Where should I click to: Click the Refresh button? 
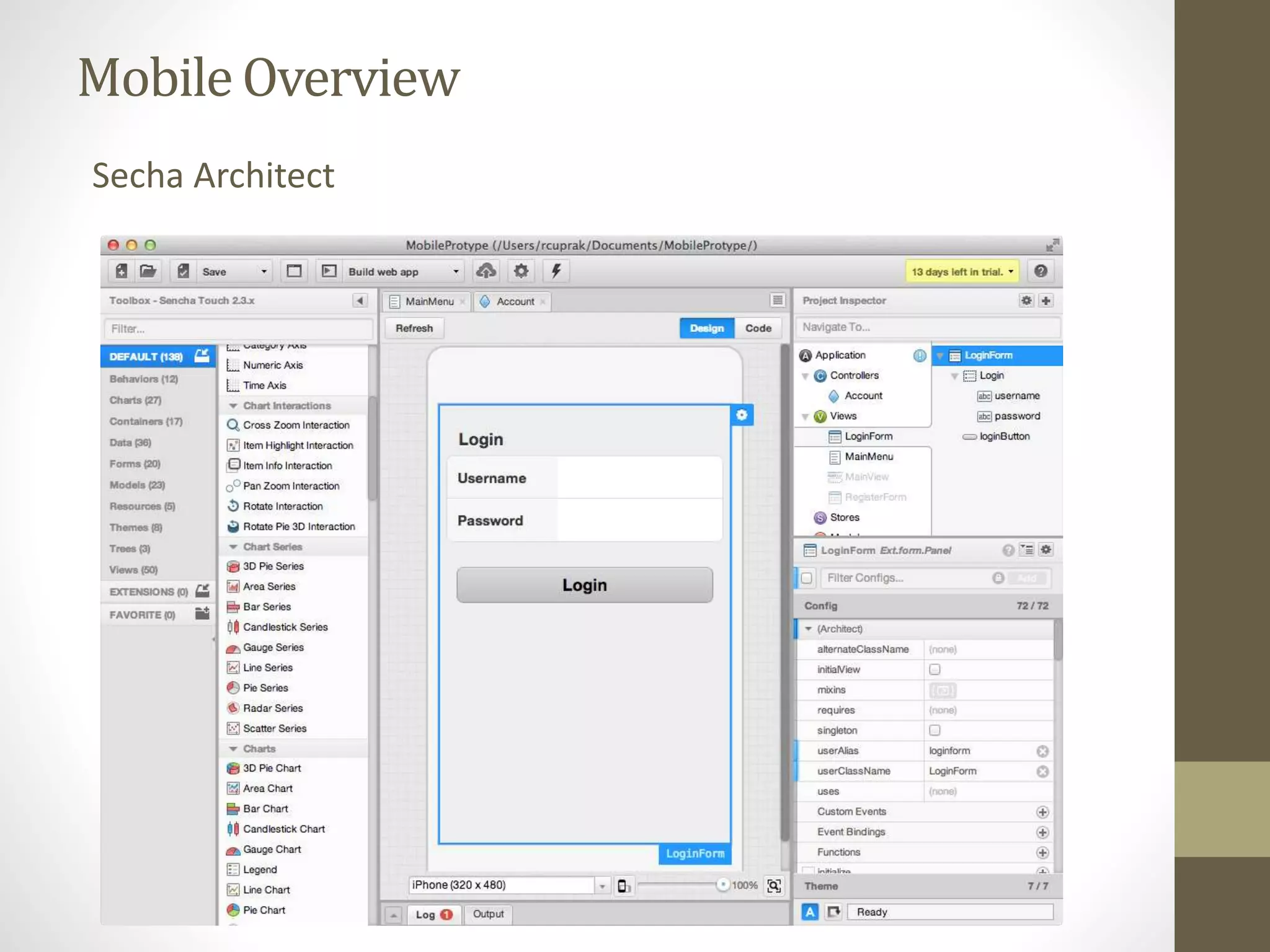click(414, 328)
